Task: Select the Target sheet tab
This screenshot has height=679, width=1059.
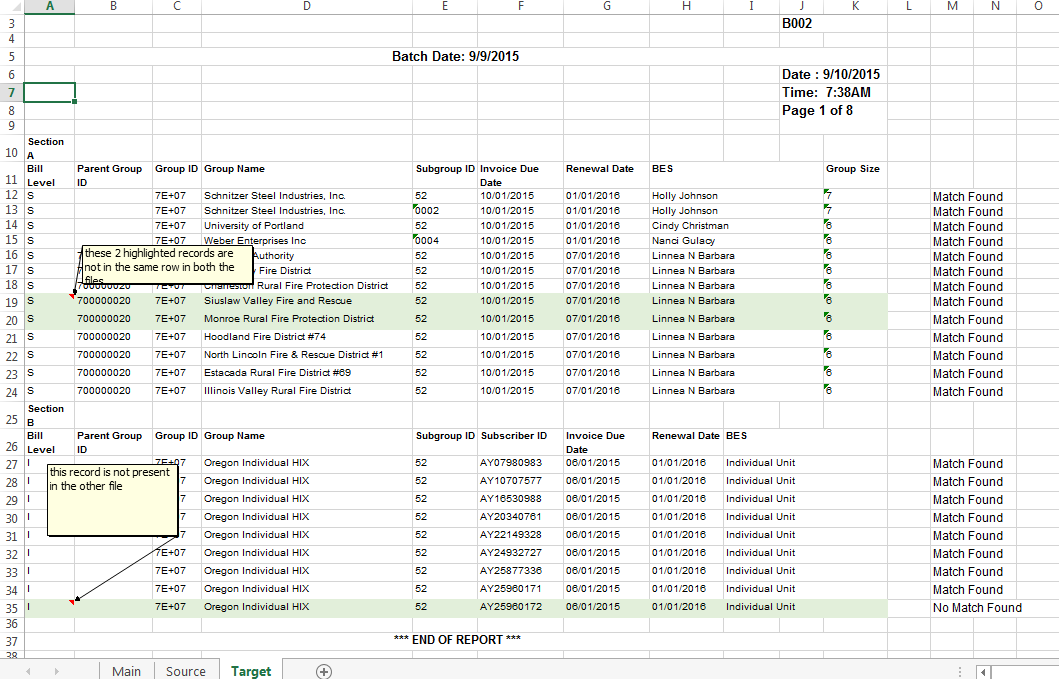Action: point(251,671)
